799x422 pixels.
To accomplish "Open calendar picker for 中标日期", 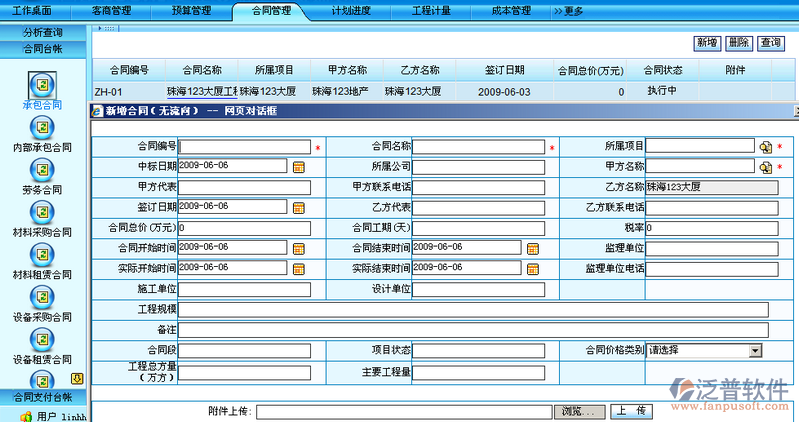I will click(x=298, y=166).
